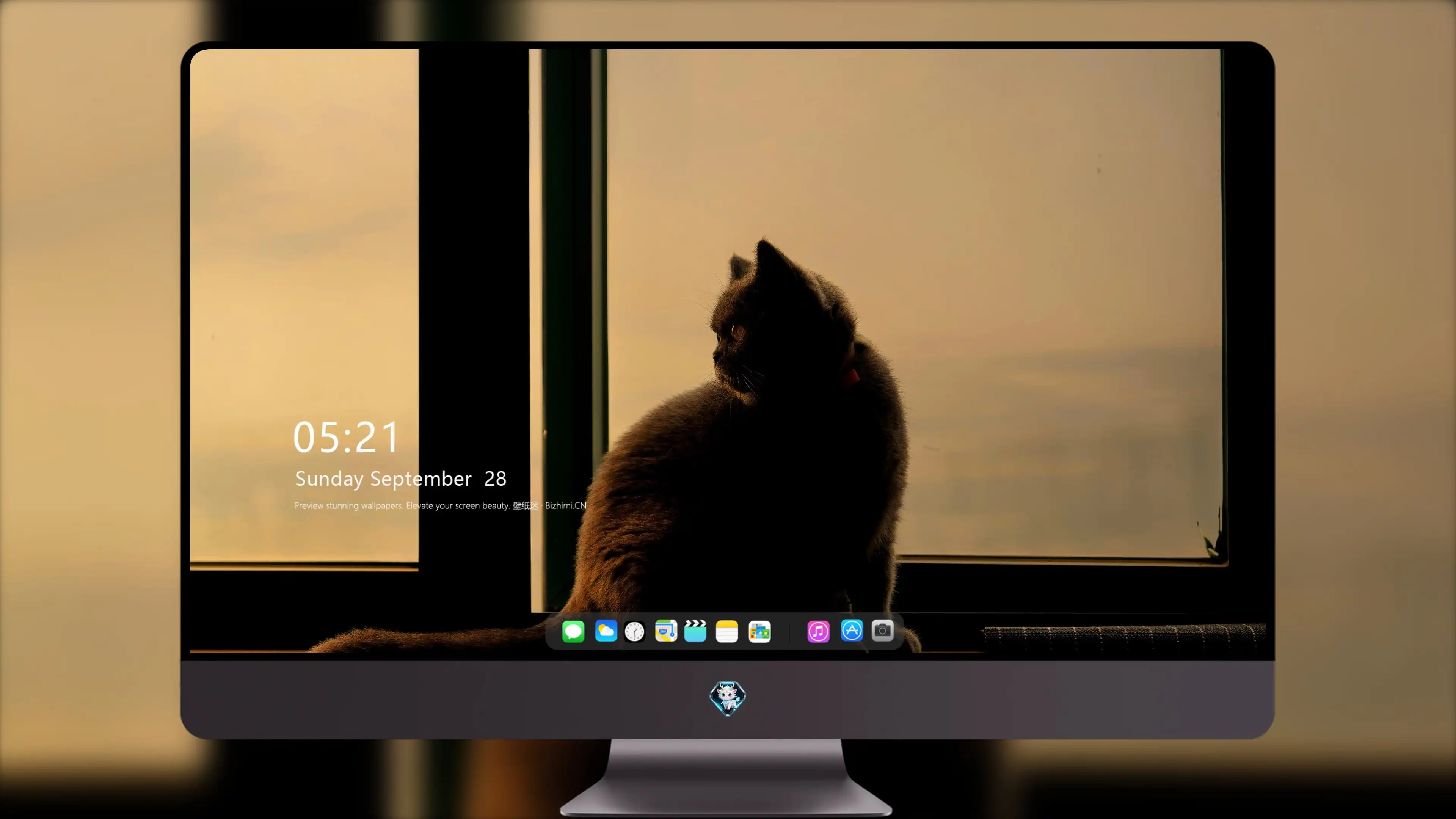1456x819 pixels.
Task: Click the date text Sunday September 28
Action: coord(401,479)
